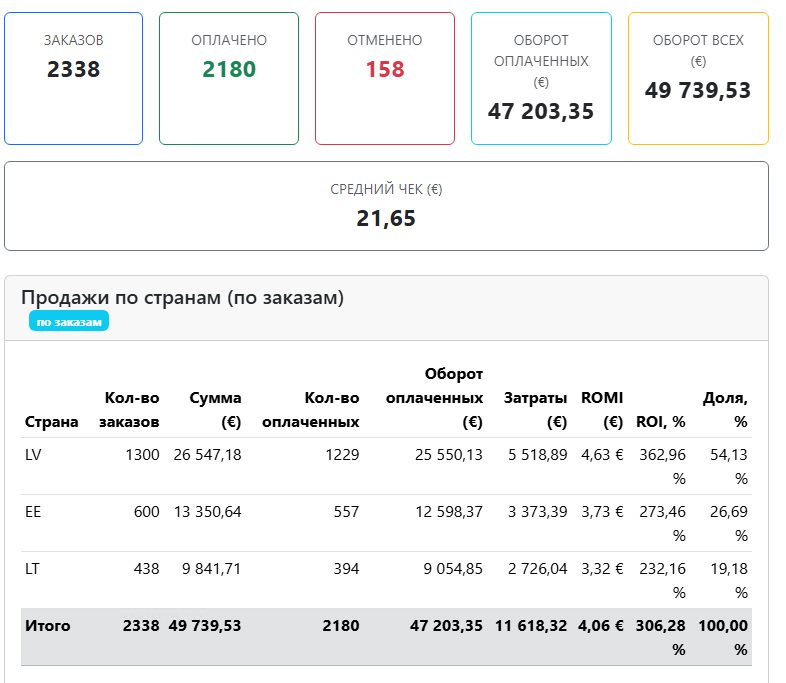The image size is (786, 683).
Task: Click the 'Доля, %' column header
Action: (x=725, y=410)
